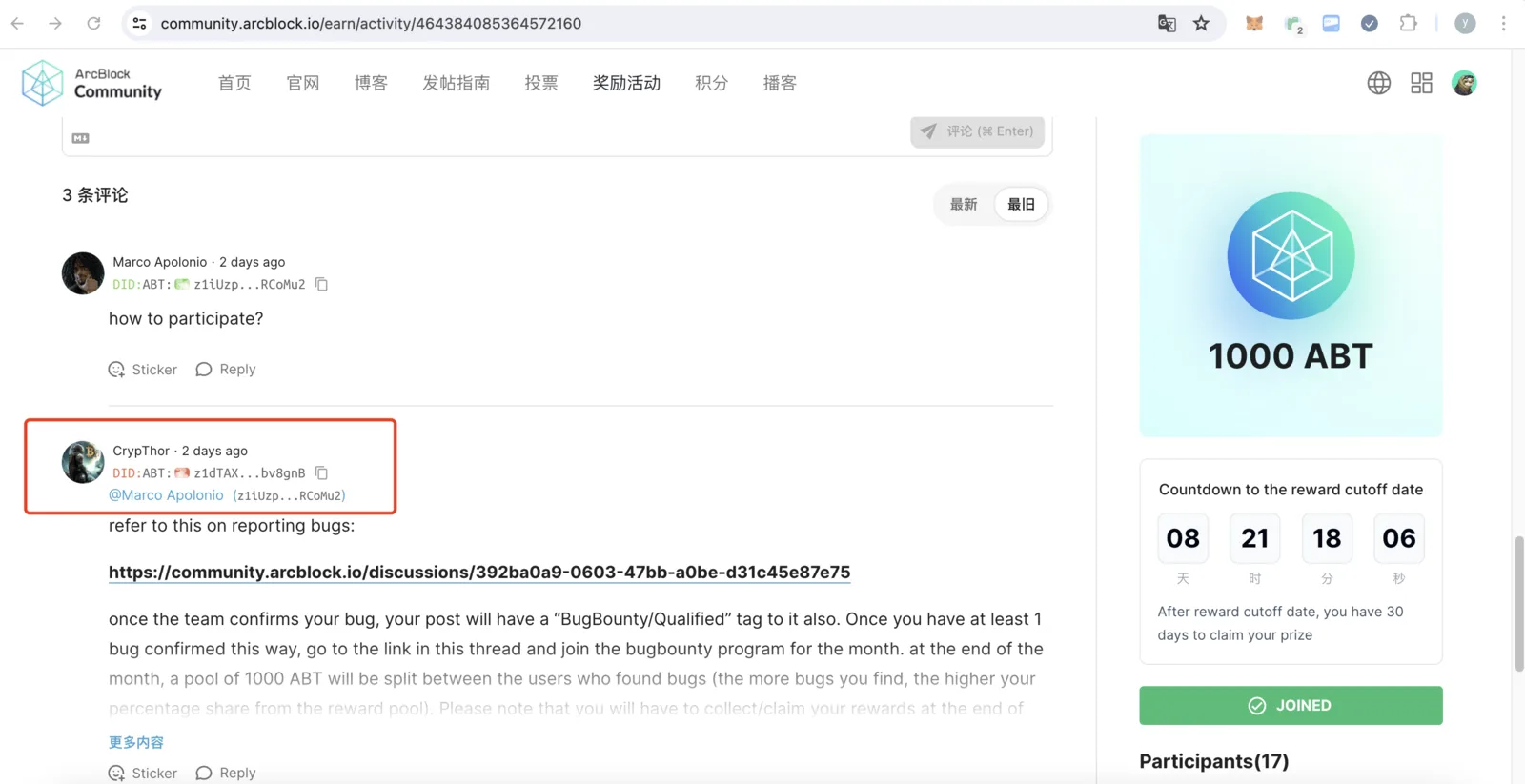Click the browser forward arrow

coord(55,24)
